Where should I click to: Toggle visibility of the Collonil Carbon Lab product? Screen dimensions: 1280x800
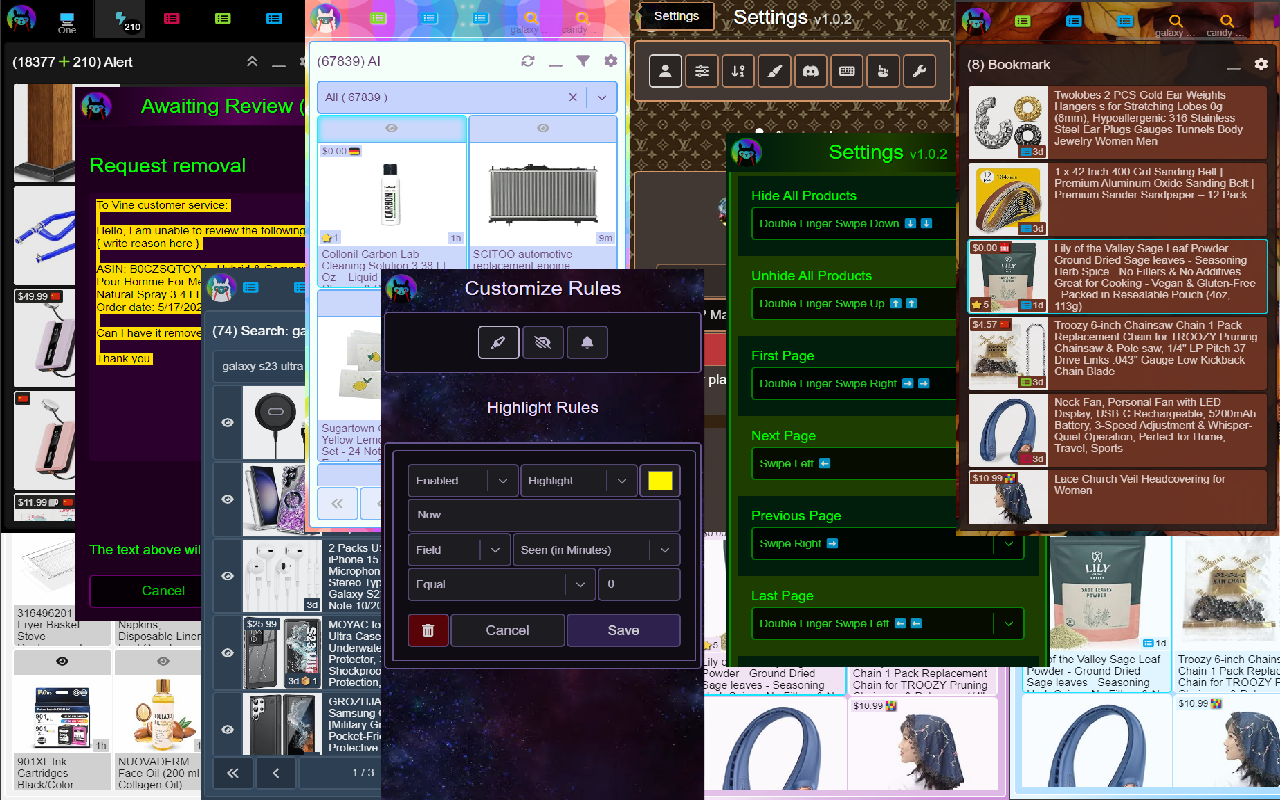coord(392,128)
